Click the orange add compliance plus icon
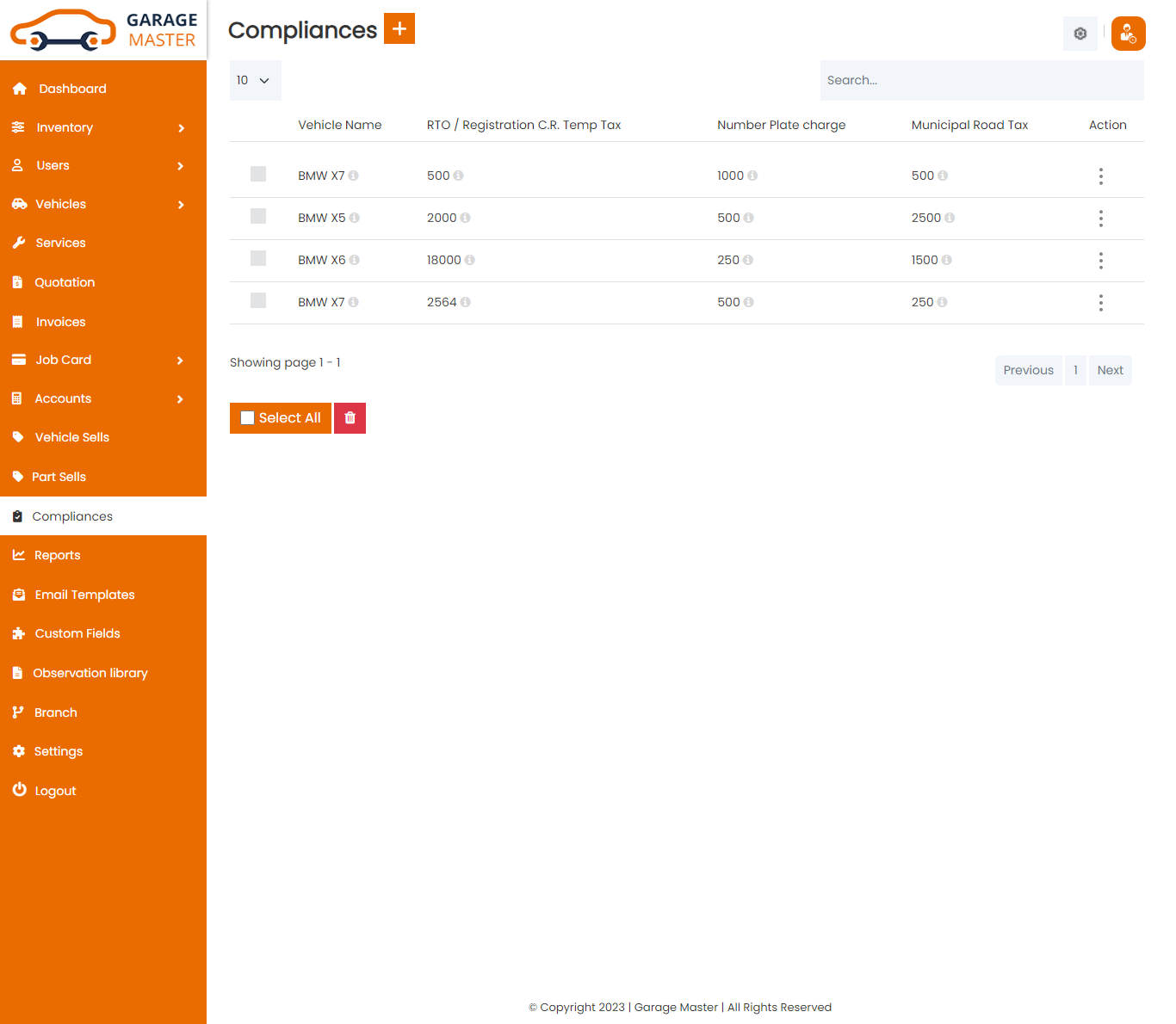 tap(399, 28)
